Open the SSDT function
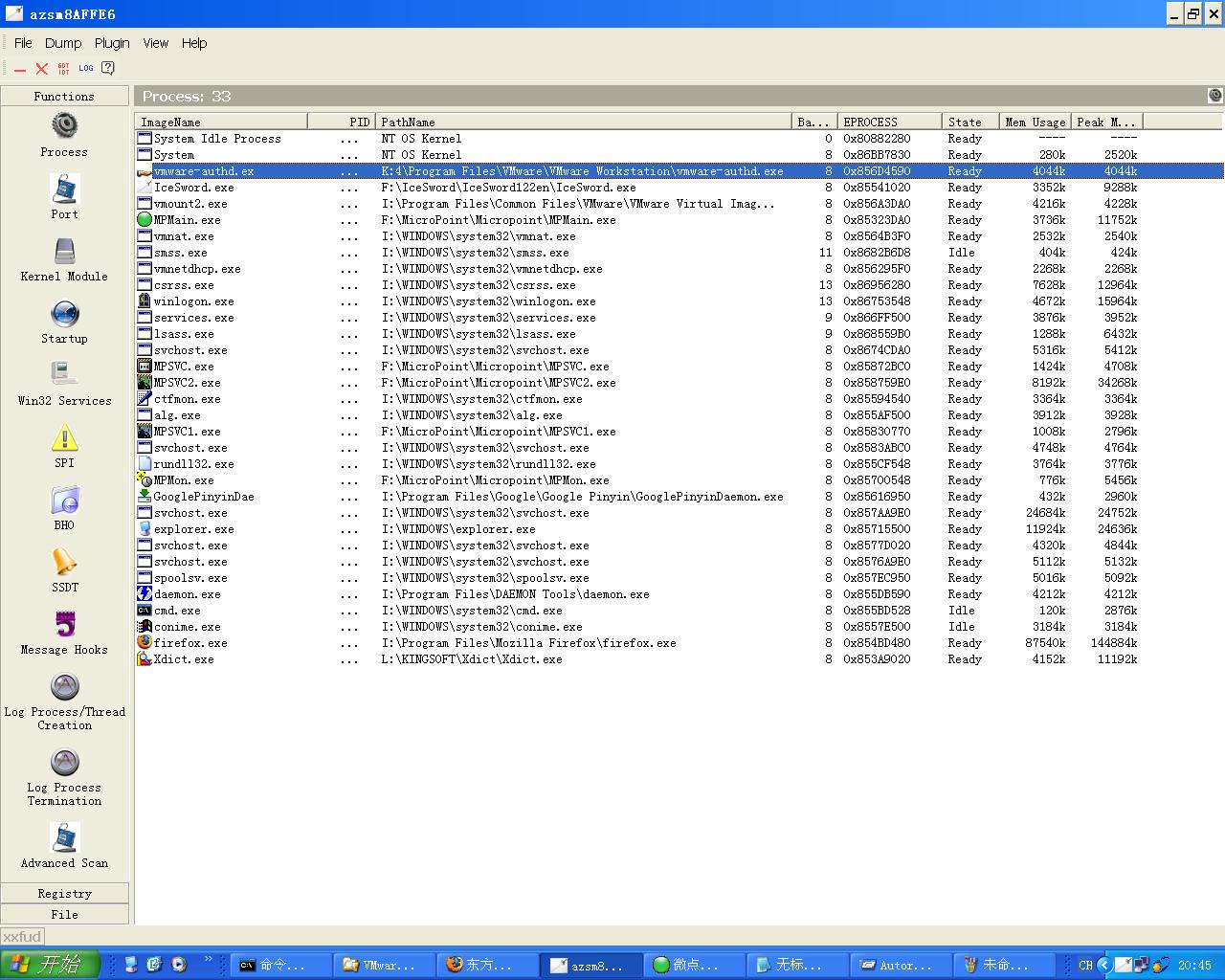1225x980 pixels. (x=64, y=570)
